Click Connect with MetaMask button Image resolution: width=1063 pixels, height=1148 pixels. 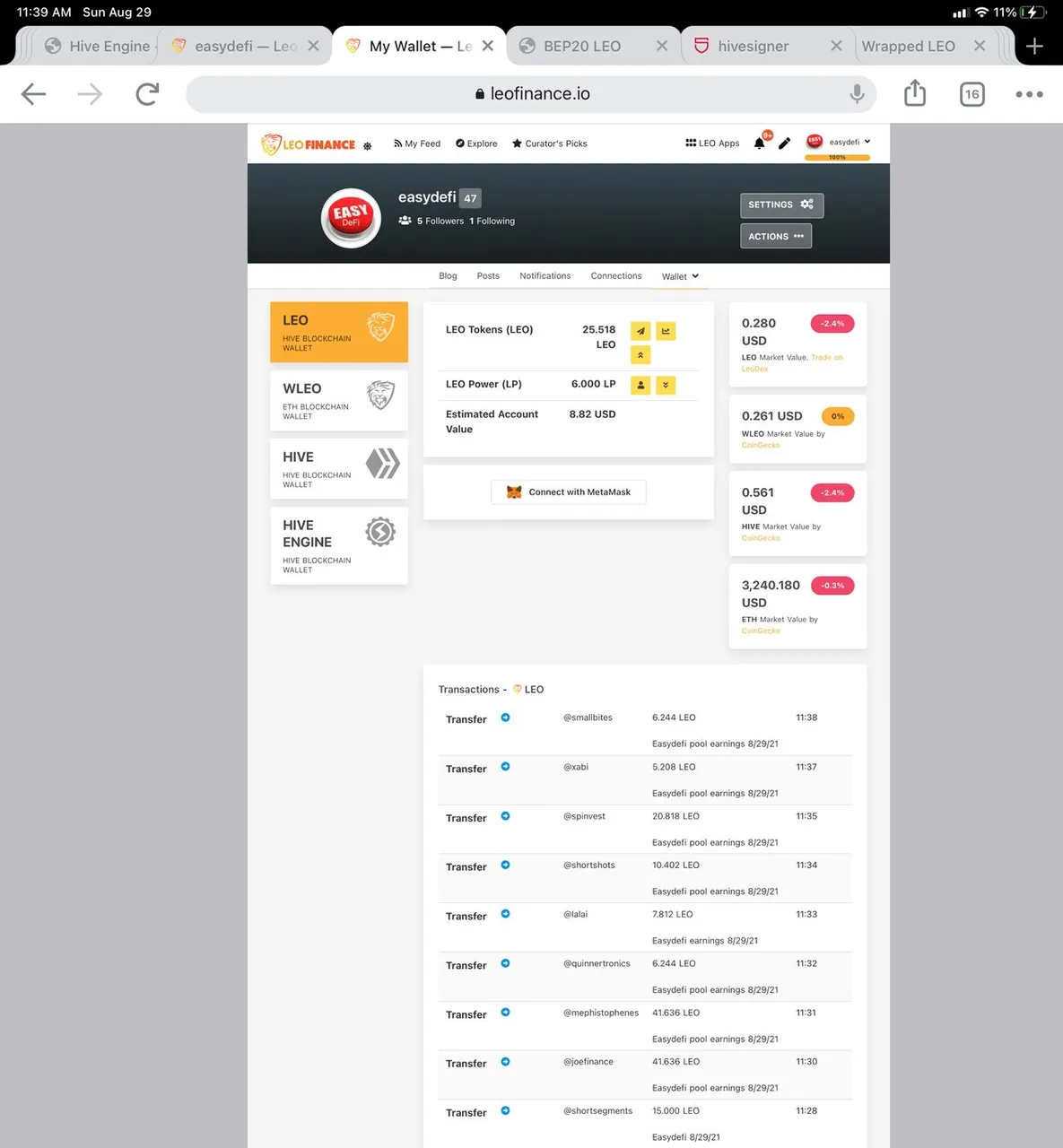[x=569, y=492]
